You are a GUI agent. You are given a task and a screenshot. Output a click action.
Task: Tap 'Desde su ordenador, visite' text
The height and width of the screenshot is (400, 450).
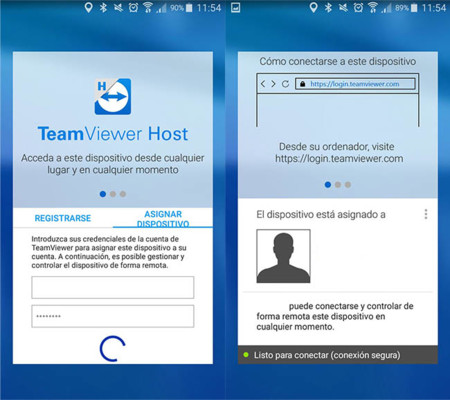(x=337, y=147)
